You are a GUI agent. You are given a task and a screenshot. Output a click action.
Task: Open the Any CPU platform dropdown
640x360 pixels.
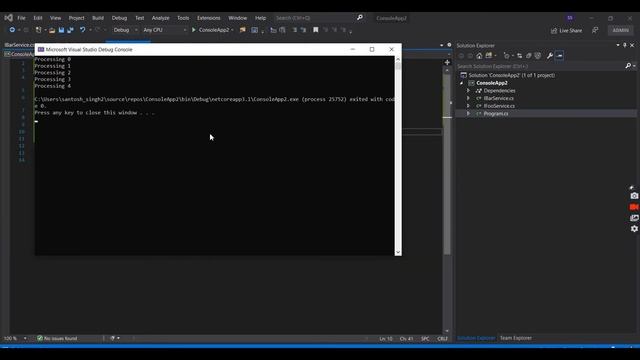pos(164,30)
